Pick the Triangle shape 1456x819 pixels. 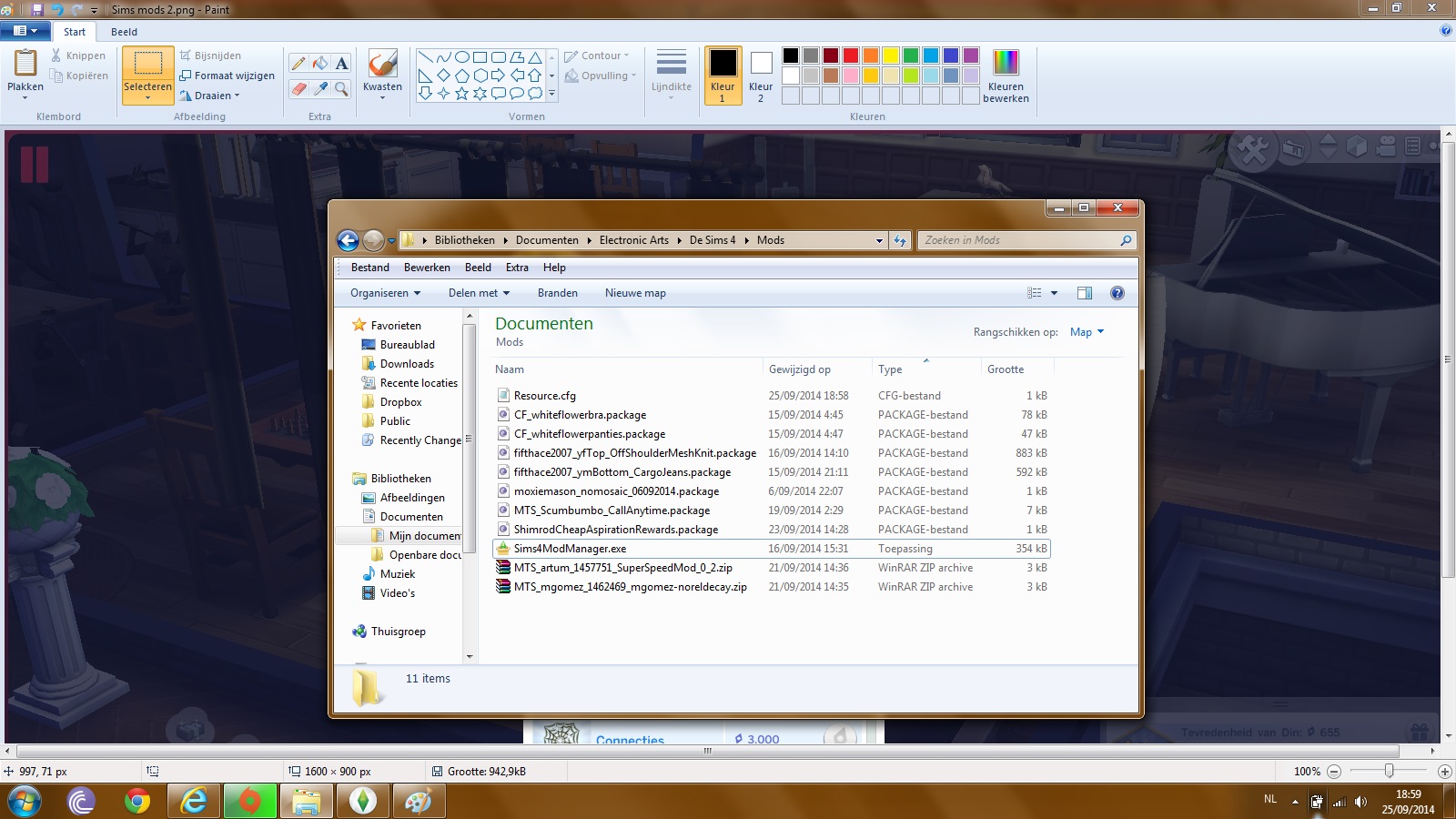click(535, 57)
